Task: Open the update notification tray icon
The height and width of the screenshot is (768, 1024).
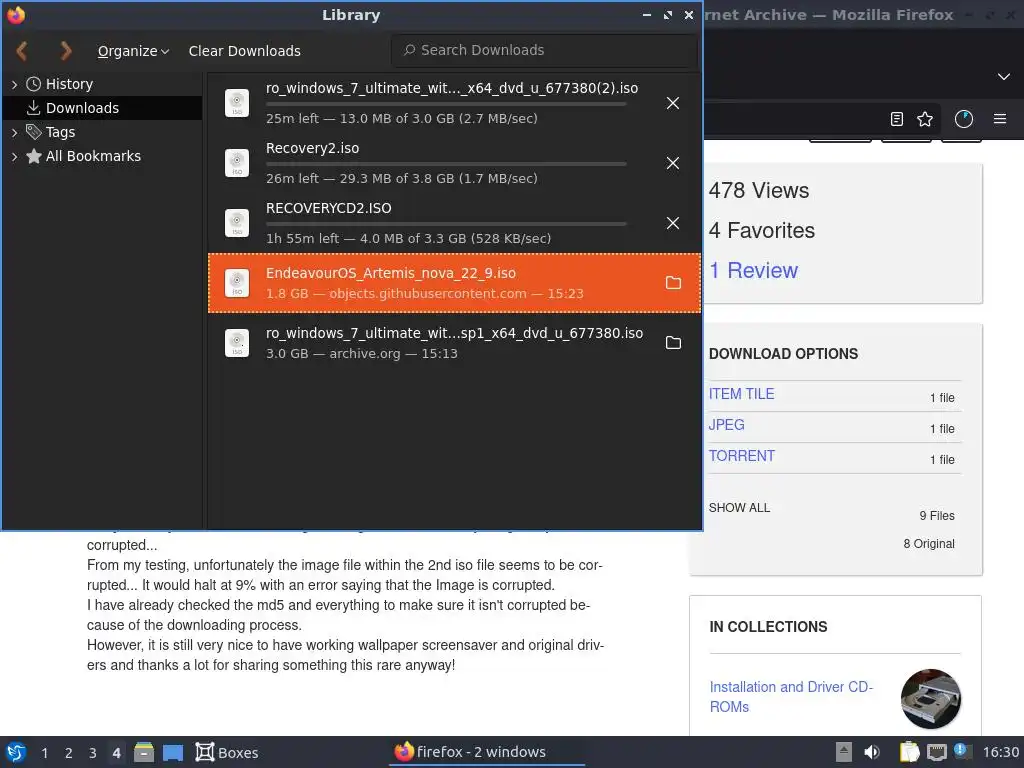Action: [961, 751]
